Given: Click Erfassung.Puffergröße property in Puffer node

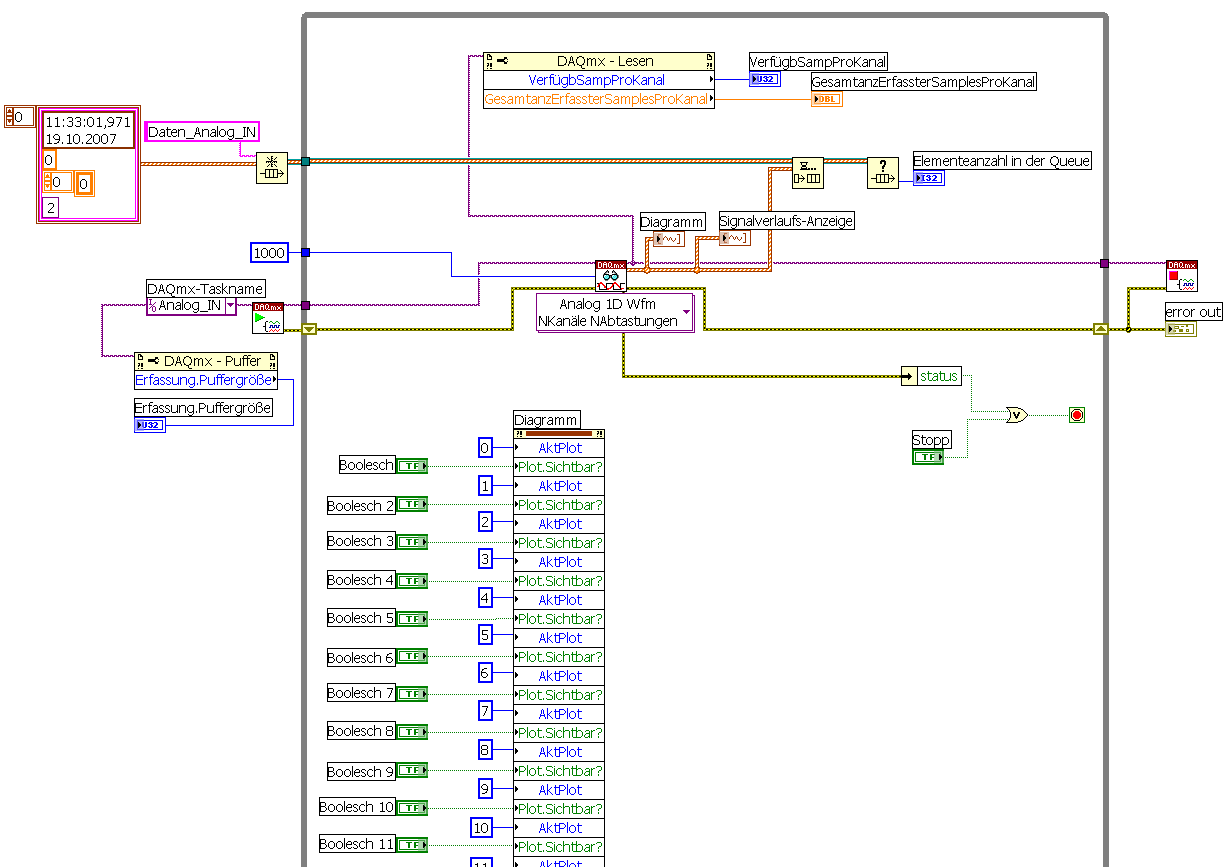Looking at the screenshot, I should [206, 380].
